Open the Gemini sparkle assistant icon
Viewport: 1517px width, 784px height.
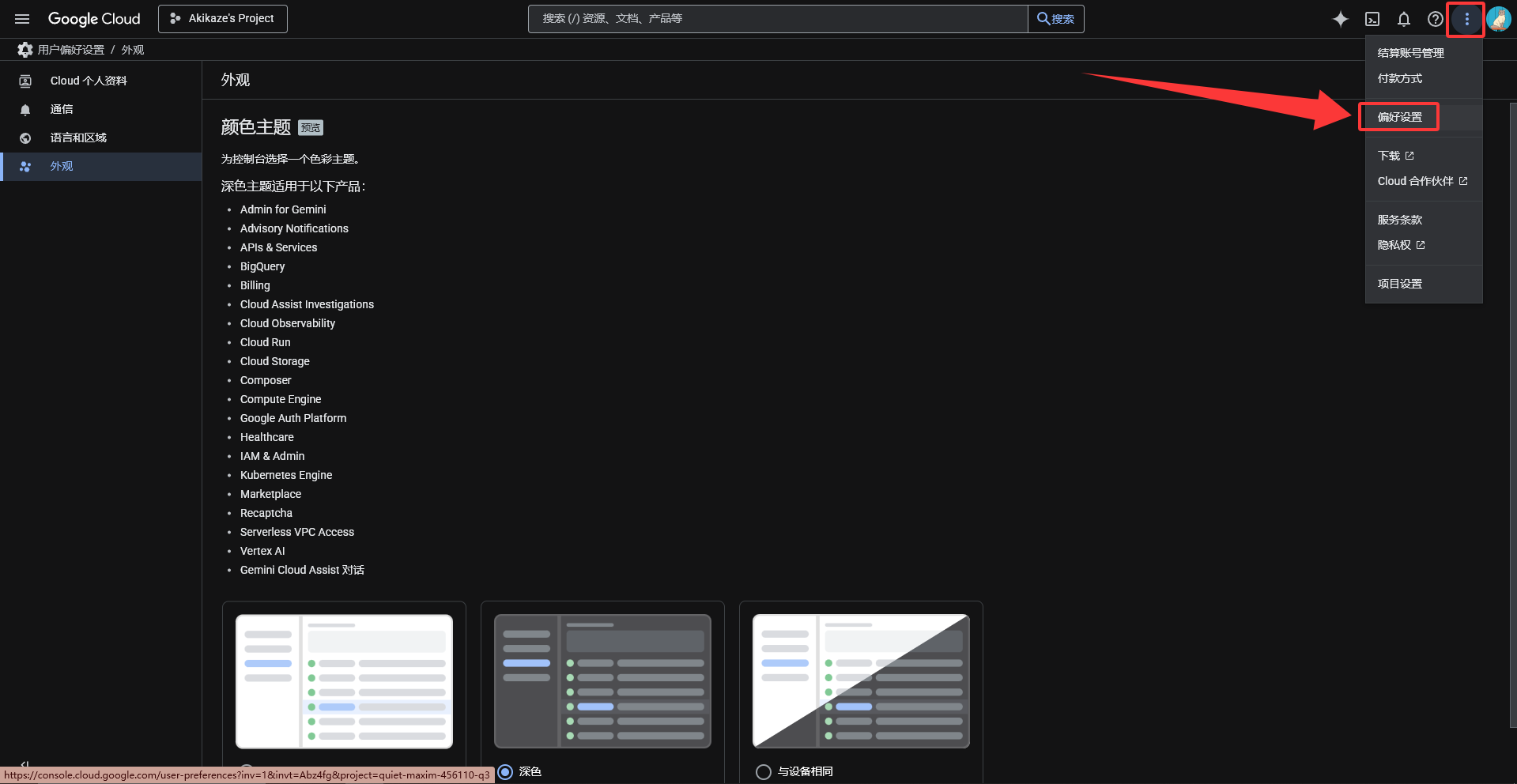(x=1341, y=19)
